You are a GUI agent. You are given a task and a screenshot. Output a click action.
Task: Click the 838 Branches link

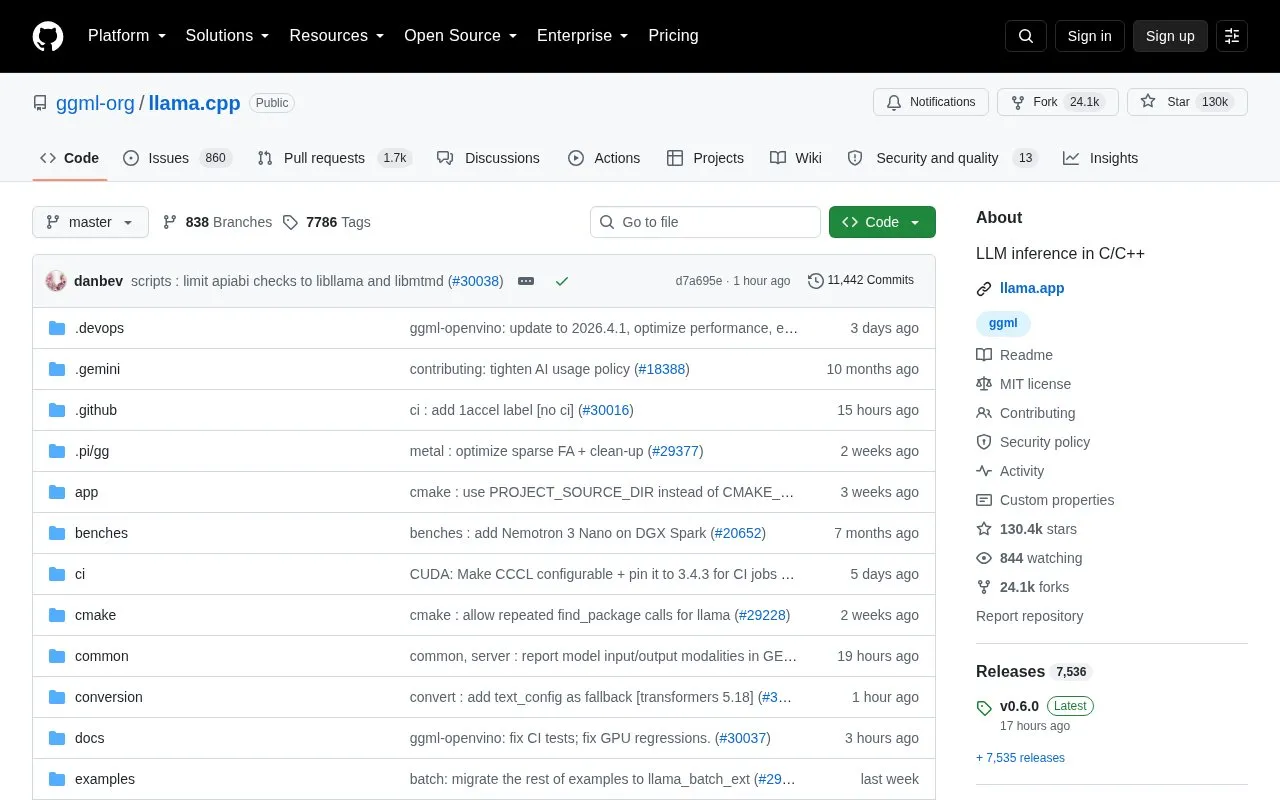[217, 222]
